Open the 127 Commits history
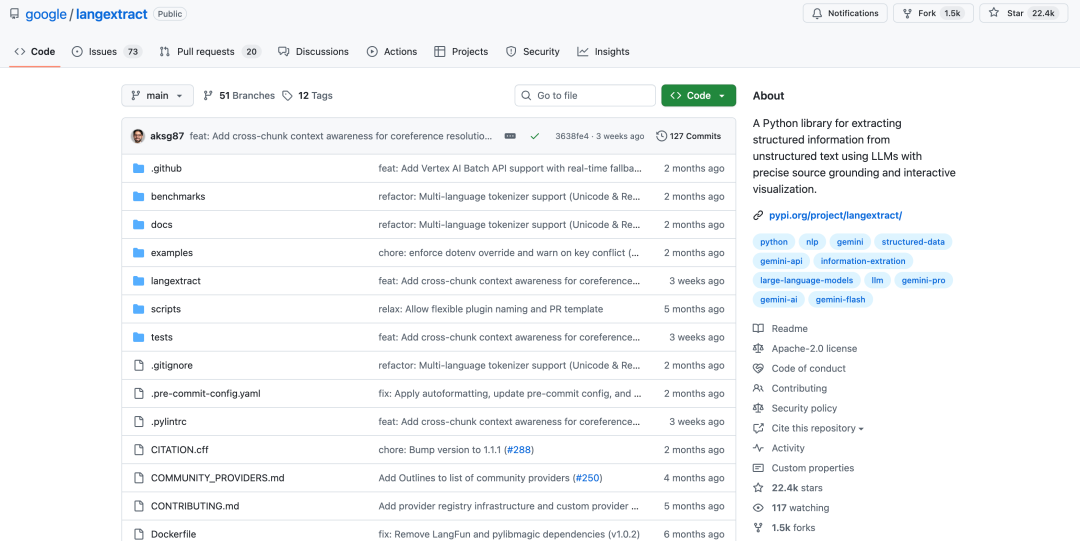The height and width of the screenshot is (541, 1080). point(688,136)
